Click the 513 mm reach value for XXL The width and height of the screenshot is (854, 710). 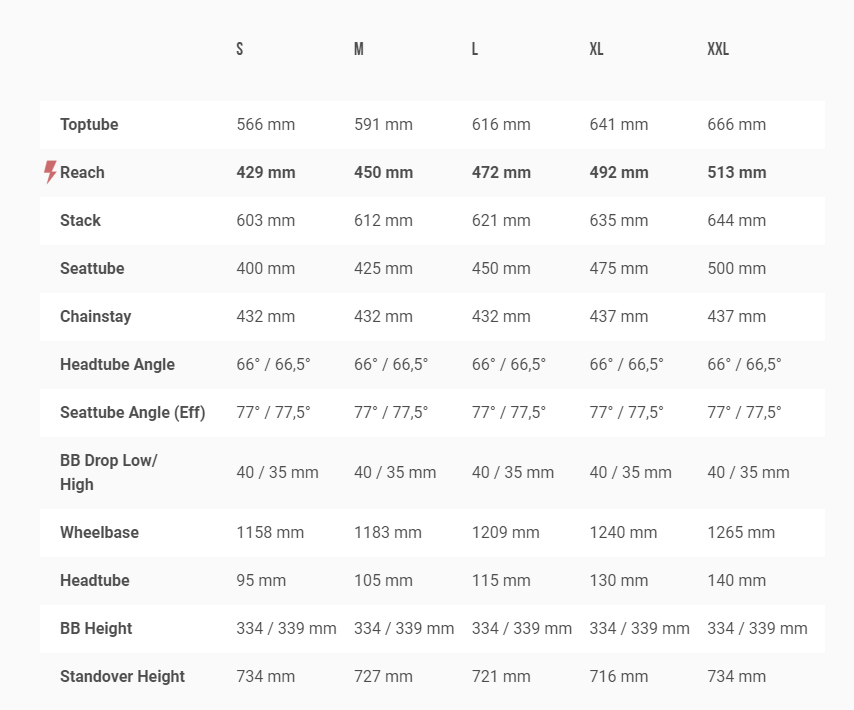click(x=736, y=173)
